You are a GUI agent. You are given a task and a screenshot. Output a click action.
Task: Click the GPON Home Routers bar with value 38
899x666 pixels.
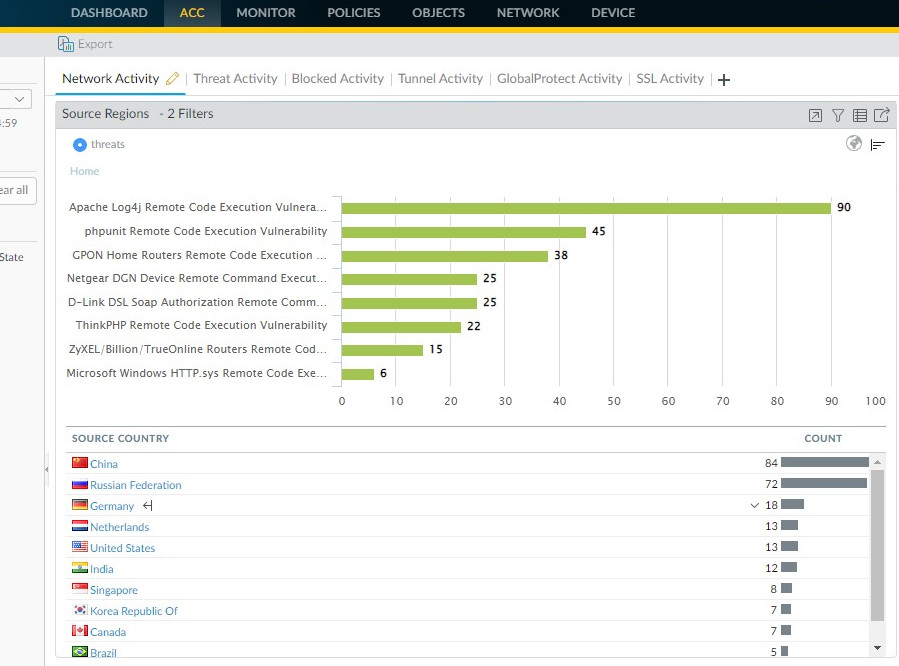pyautogui.click(x=445, y=256)
